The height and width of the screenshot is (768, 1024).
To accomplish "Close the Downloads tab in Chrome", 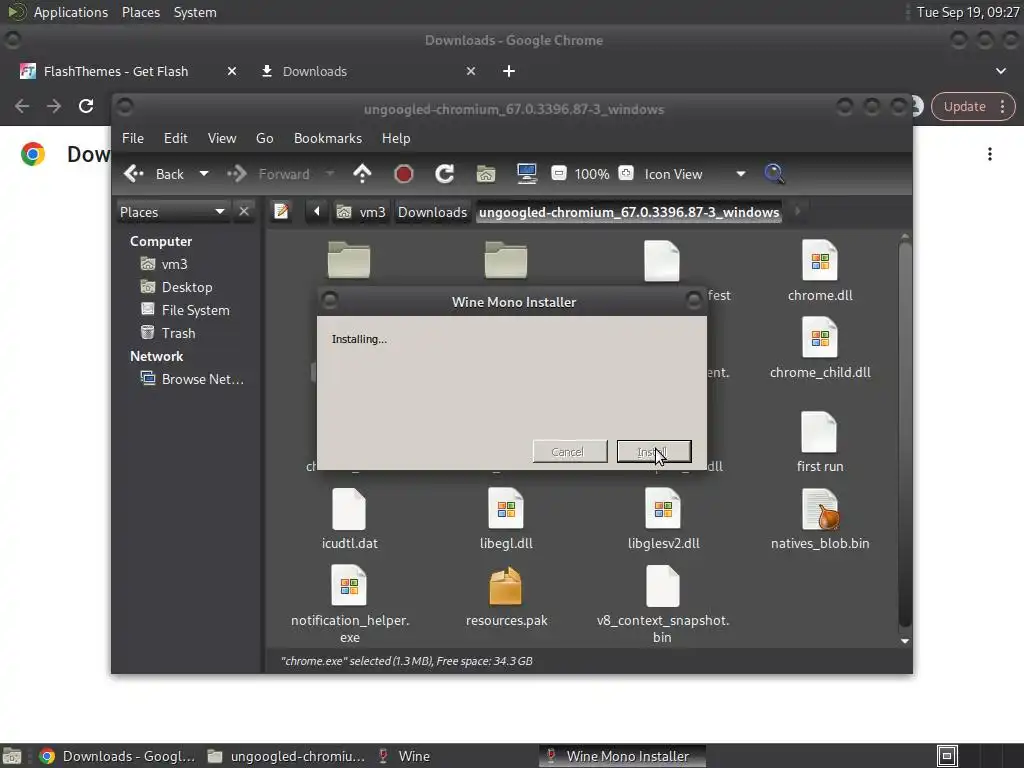I will pyautogui.click(x=471, y=71).
